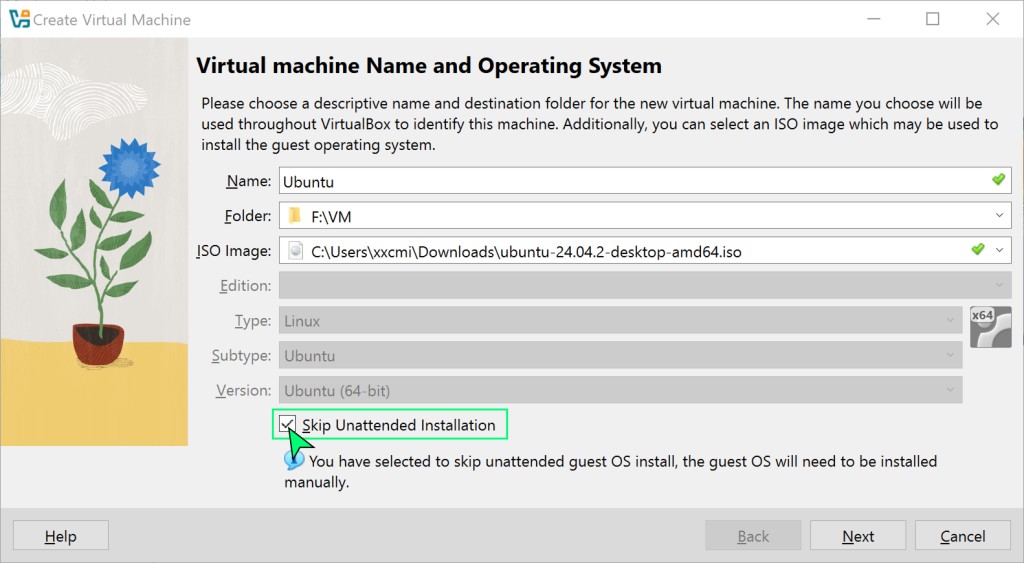The height and width of the screenshot is (563, 1024).
Task: Close the Create Virtual Machine window
Action: pyautogui.click(x=993, y=19)
